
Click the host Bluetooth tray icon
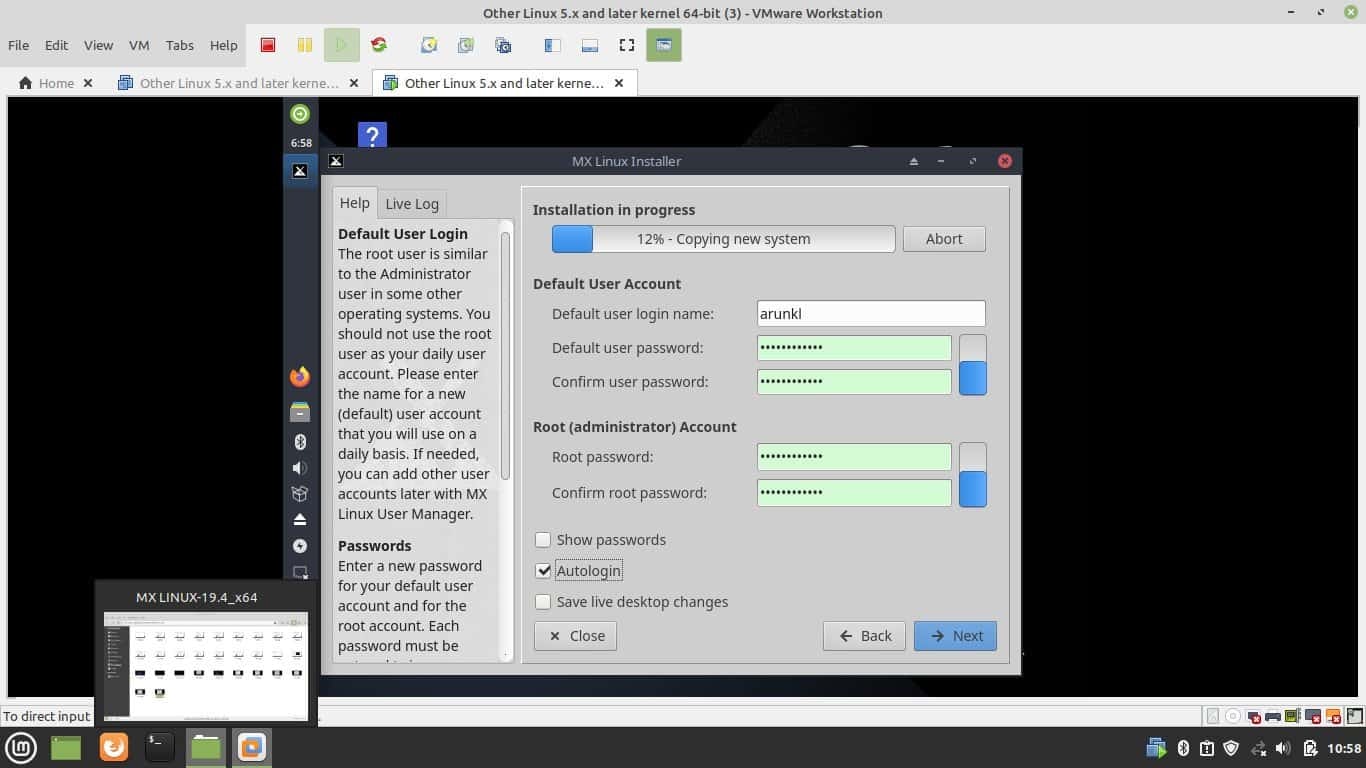[1183, 748]
